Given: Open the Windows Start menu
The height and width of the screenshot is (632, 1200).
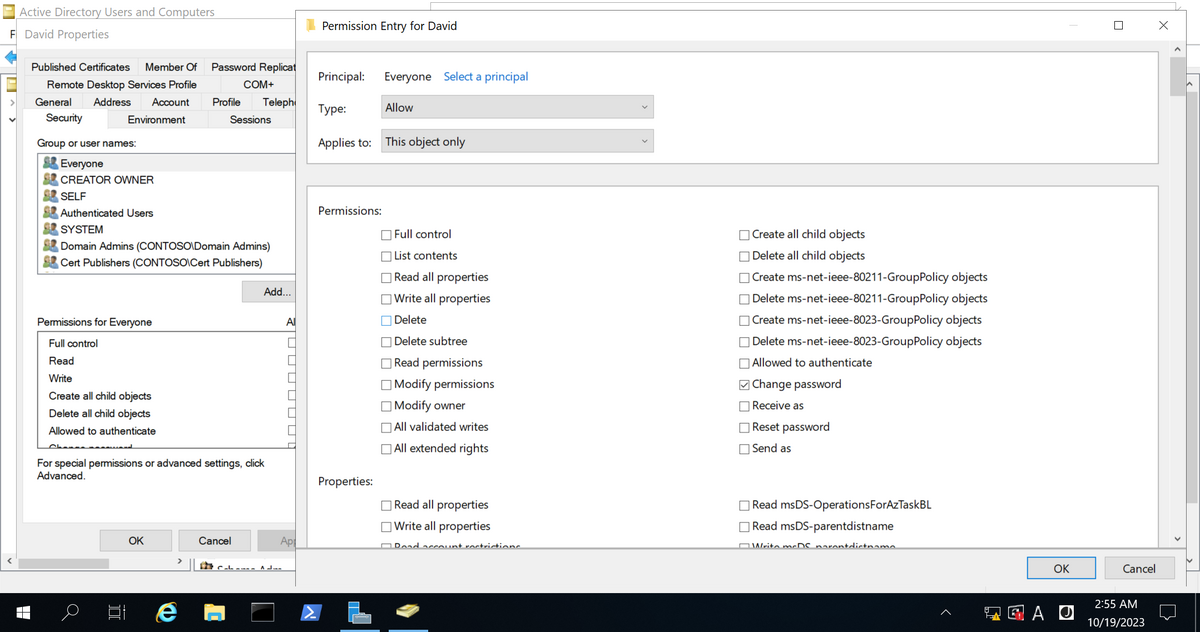Looking at the screenshot, I should pyautogui.click(x=23, y=611).
